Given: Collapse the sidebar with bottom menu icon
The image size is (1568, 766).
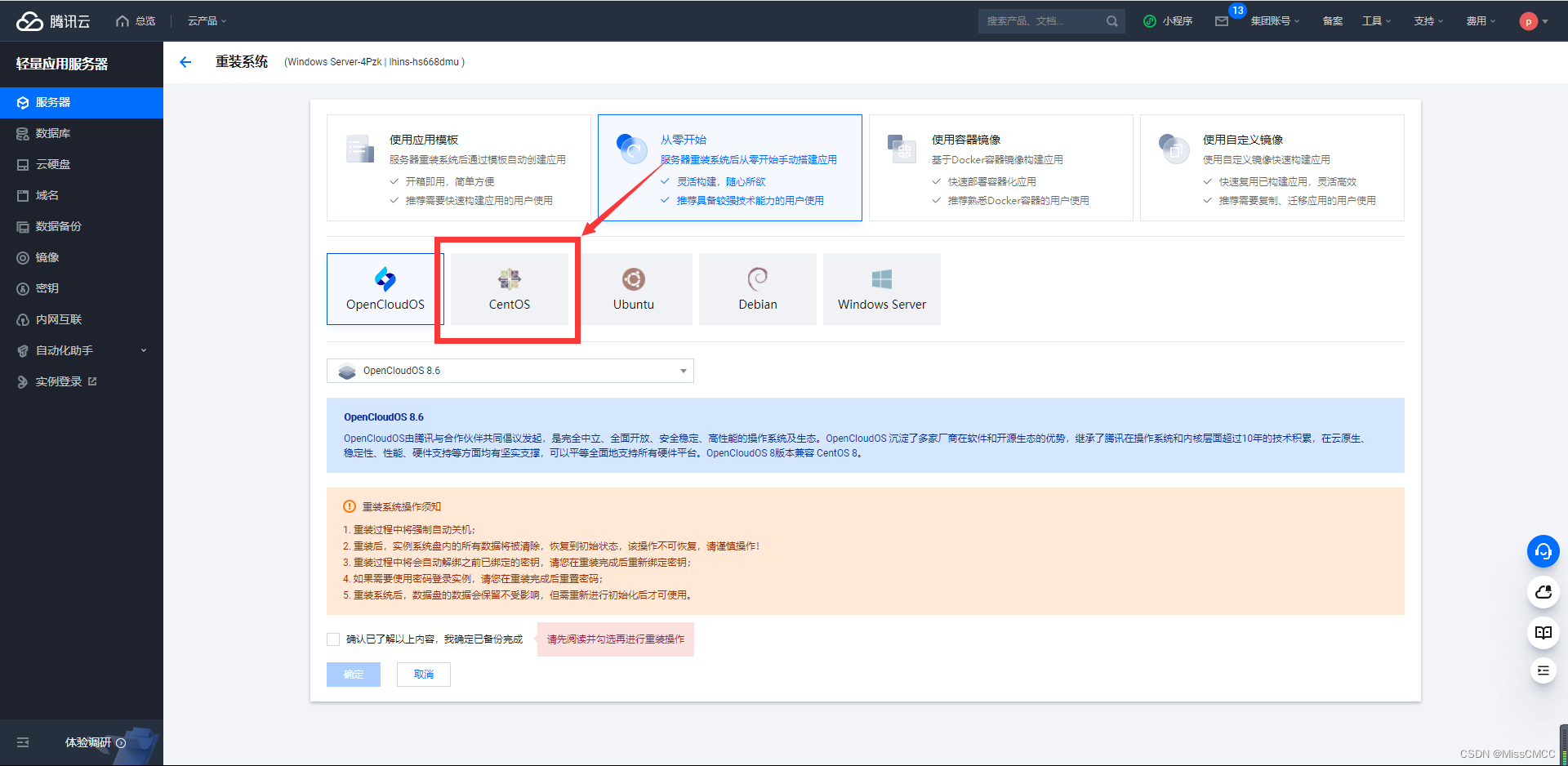Looking at the screenshot, I should click(23, 742).
